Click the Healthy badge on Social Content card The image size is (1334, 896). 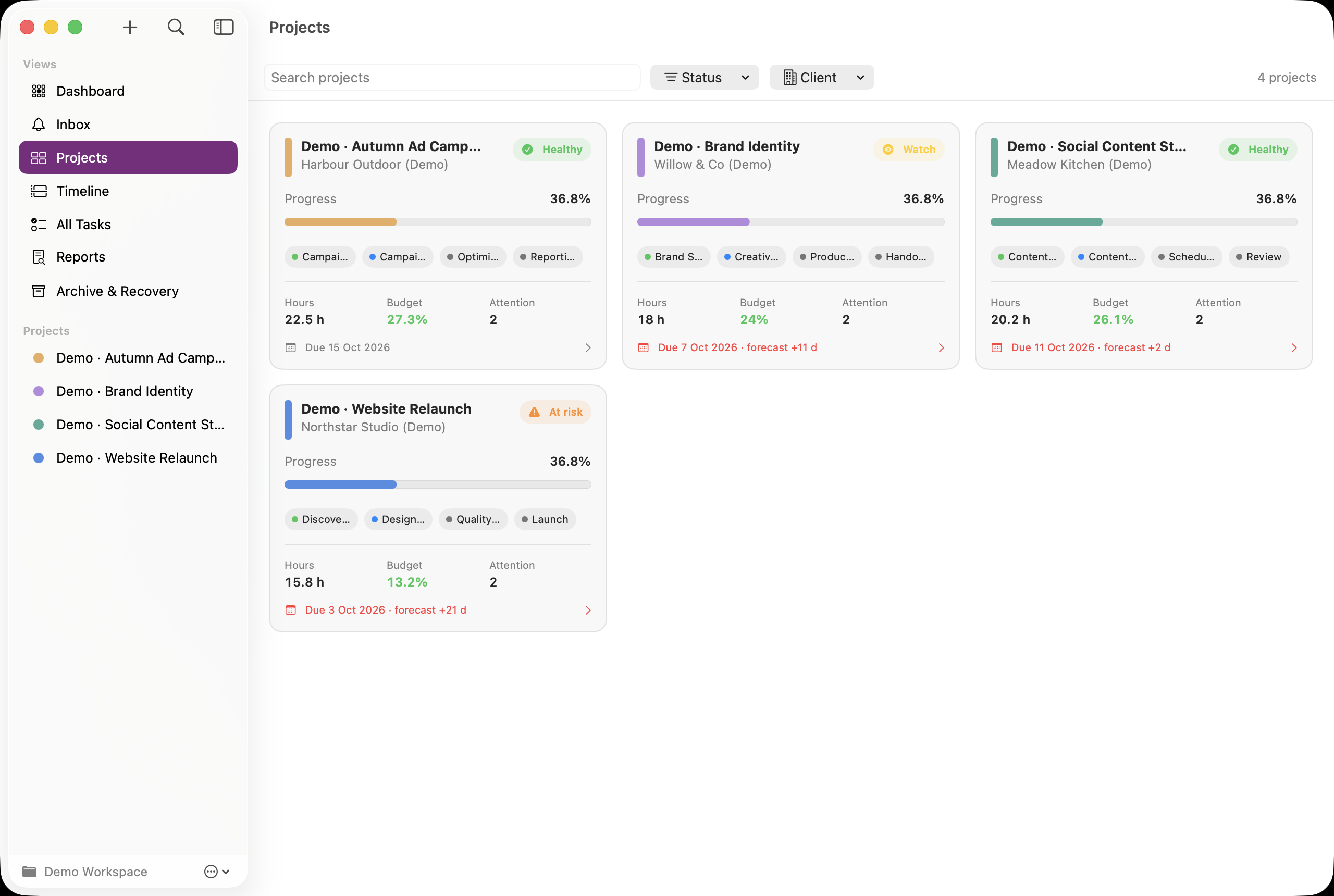point(1257,150)
